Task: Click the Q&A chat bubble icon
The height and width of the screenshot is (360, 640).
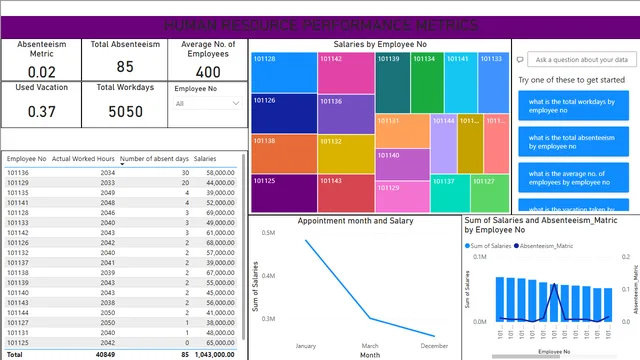Action: (520, 60)
